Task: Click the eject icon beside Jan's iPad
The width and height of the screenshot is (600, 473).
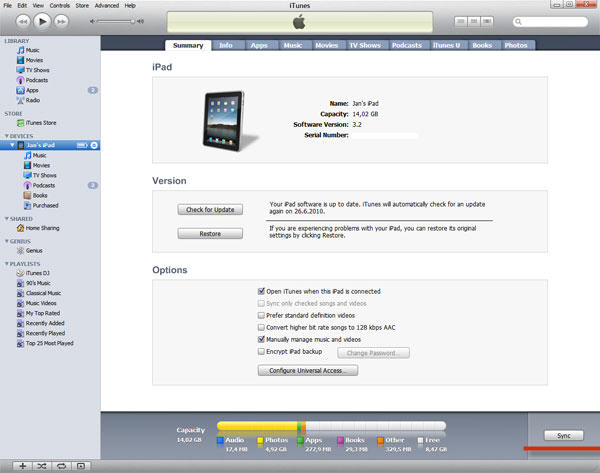Action: (93, 145)
